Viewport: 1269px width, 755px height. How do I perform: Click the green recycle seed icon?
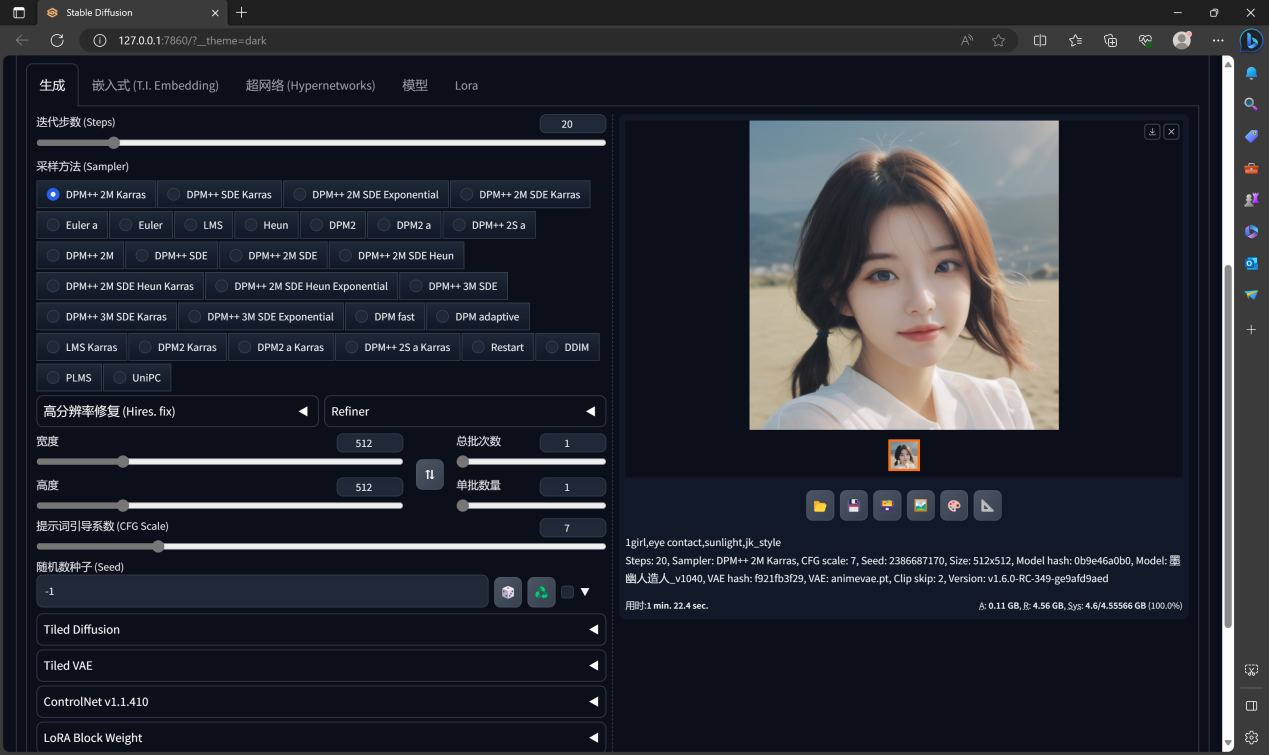[541, 592]
